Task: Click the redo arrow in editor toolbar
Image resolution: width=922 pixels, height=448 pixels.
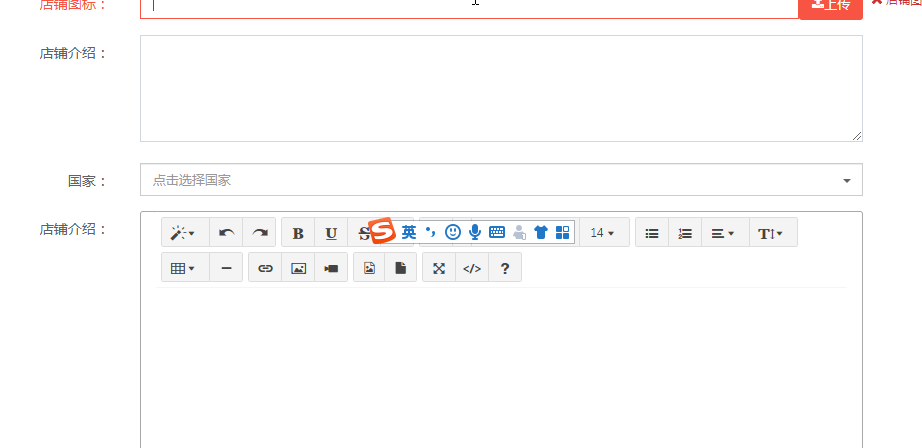Action: (259, 233)
